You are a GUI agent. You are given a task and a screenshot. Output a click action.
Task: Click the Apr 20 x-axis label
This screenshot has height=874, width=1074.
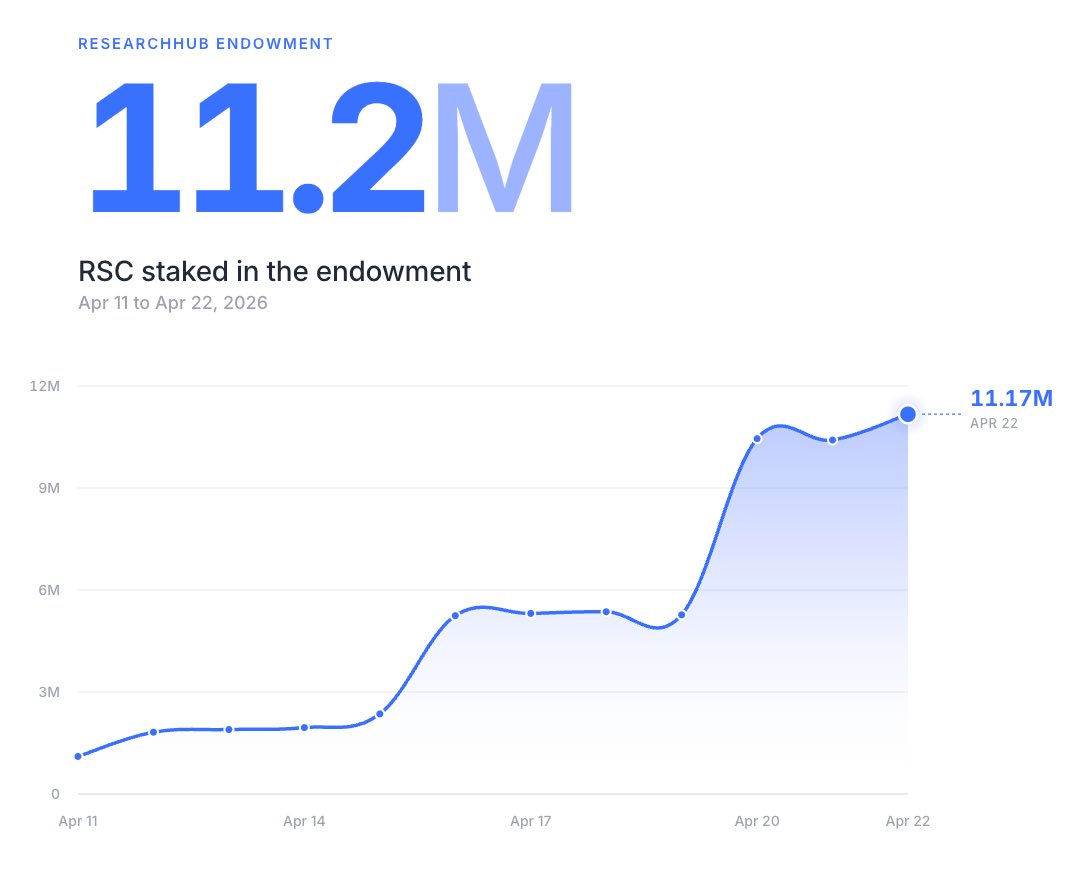757,821
